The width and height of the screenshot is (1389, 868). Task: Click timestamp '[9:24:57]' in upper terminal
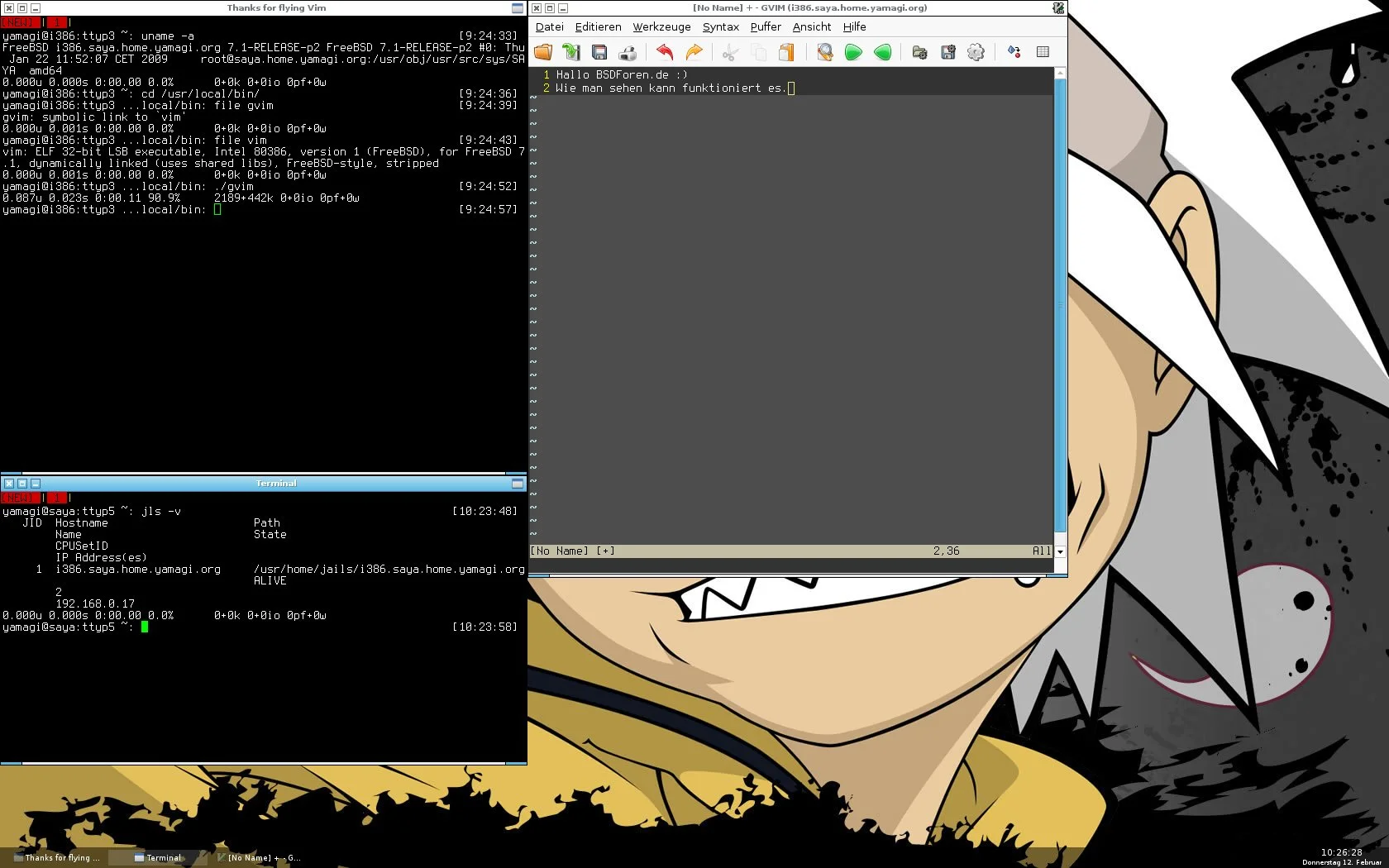pyautogui.click(x=488, y=210)
